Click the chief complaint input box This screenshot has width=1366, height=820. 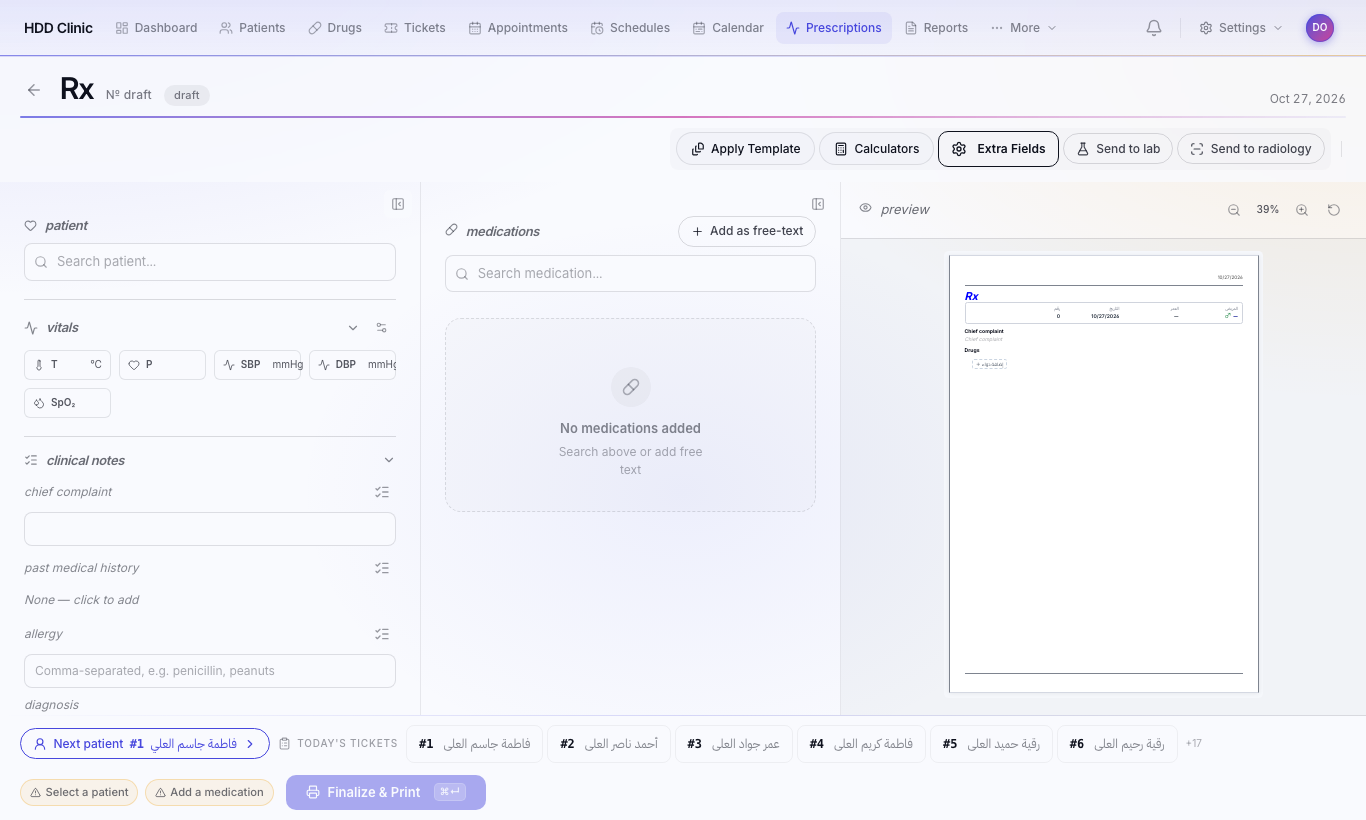[210, 529]
